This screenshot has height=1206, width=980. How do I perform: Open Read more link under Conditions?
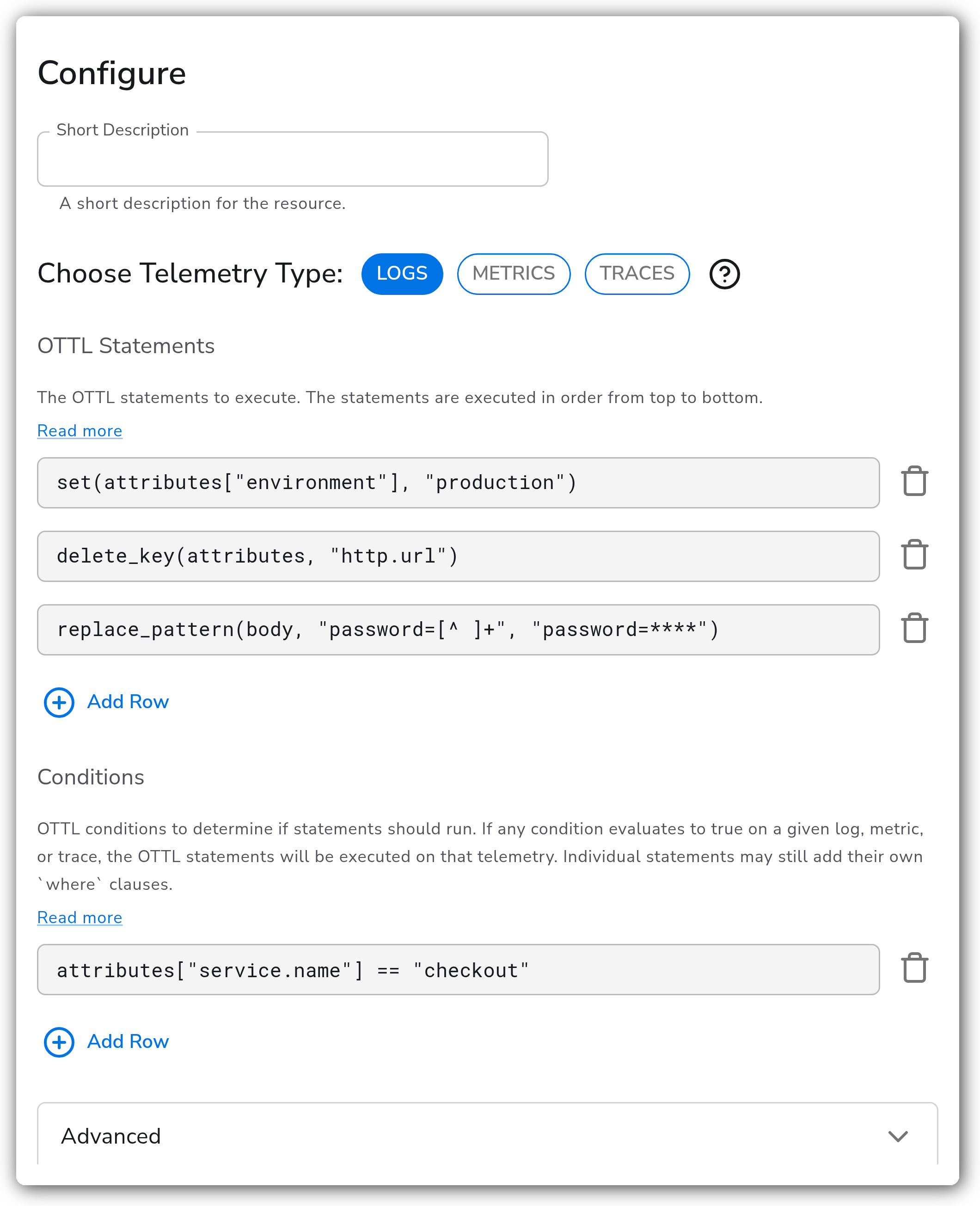pos(80,918)
